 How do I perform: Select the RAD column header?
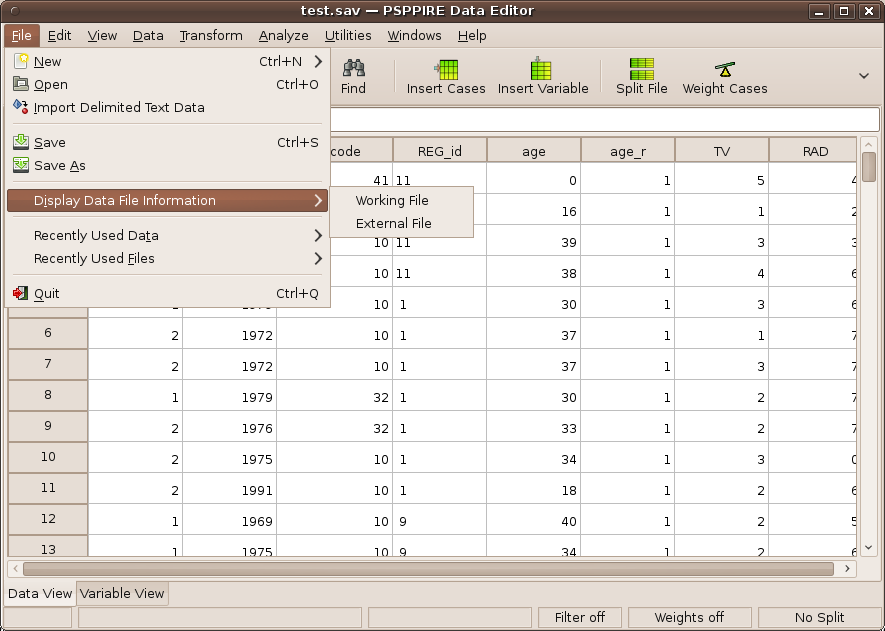(x=813, y=151)
